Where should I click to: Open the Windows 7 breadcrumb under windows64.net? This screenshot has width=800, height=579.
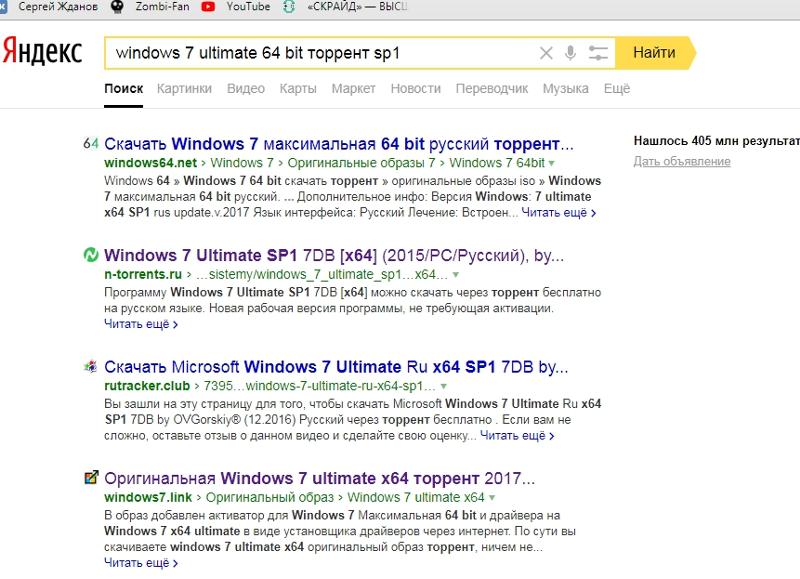pos(242,163)
